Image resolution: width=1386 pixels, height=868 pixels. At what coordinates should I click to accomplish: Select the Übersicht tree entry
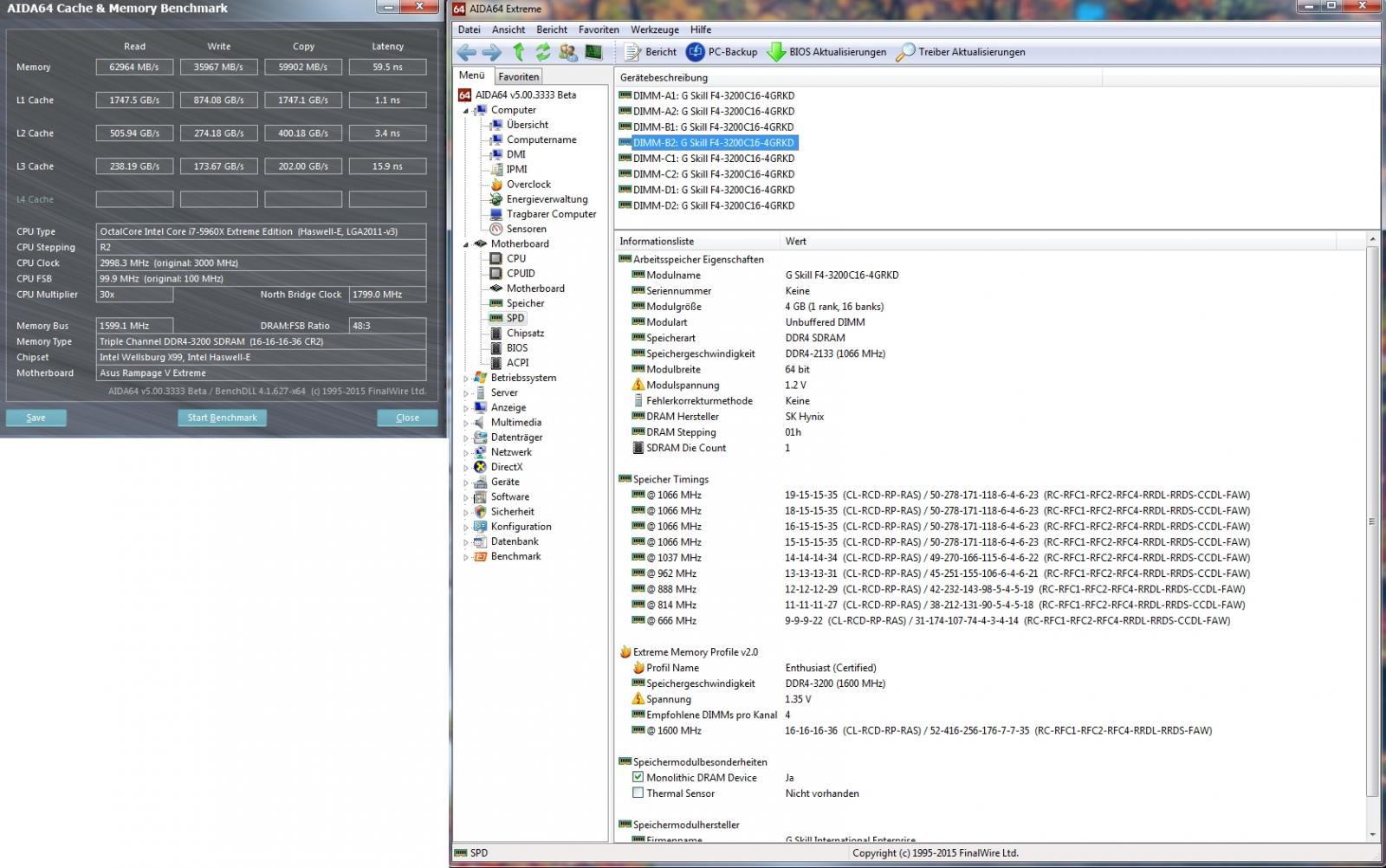coord(519,125)
